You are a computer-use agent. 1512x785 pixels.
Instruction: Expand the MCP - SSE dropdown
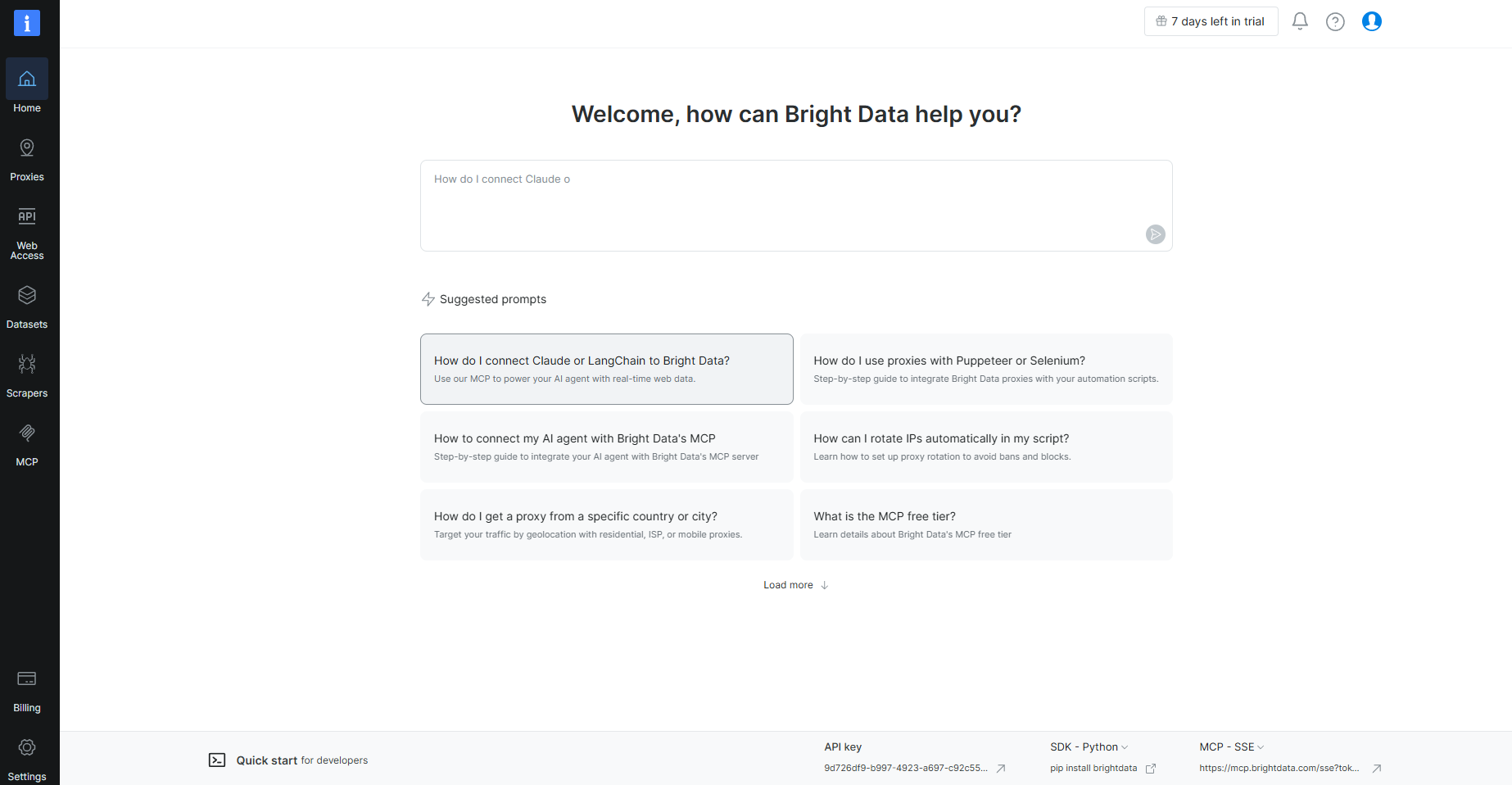click(x=1232, y=747)
